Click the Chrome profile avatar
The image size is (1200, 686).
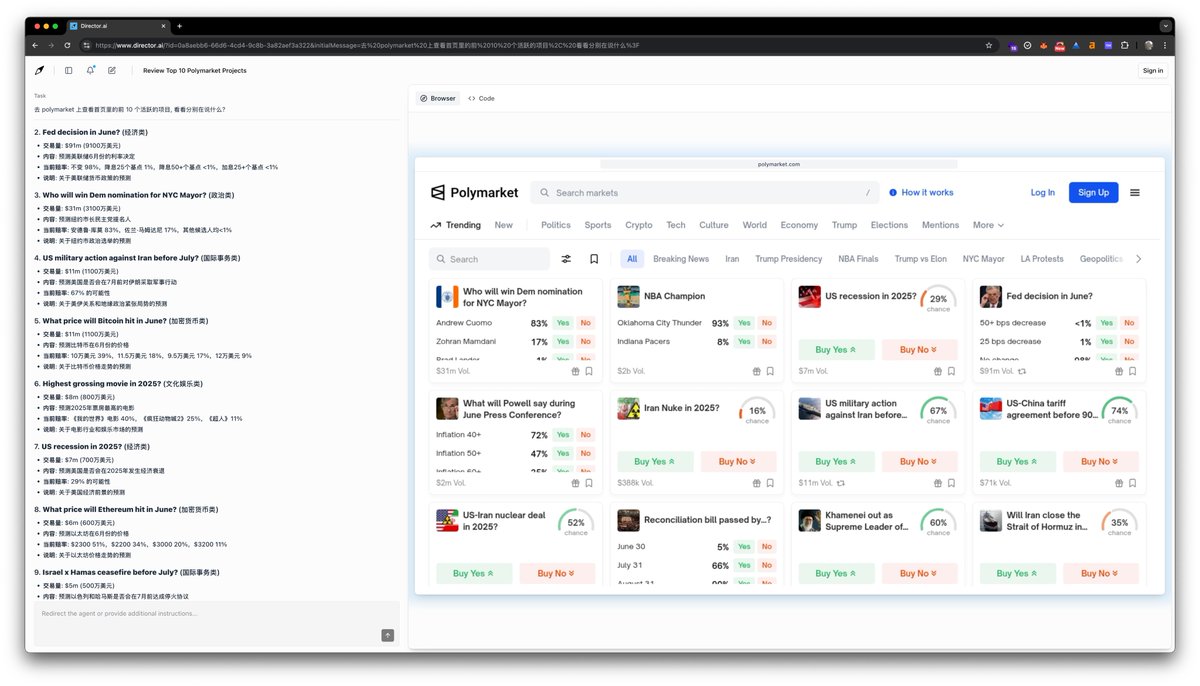pos(1149,45)
